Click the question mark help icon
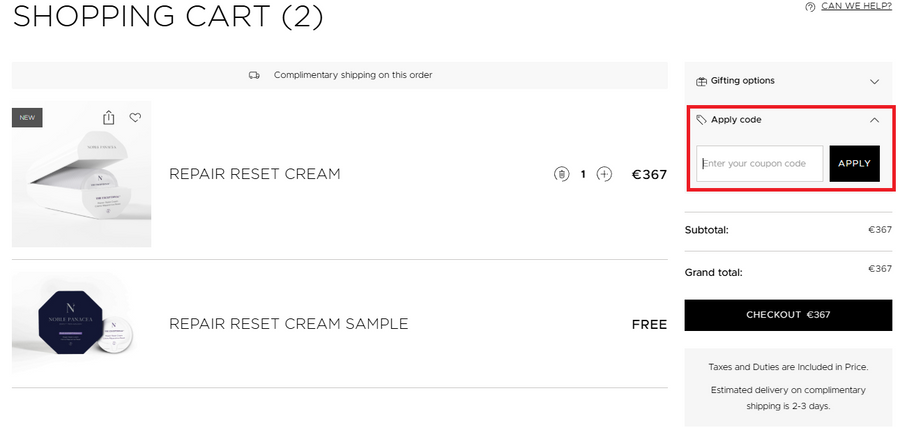This screenshot has width=900, height=427. [x=810, y=7]
